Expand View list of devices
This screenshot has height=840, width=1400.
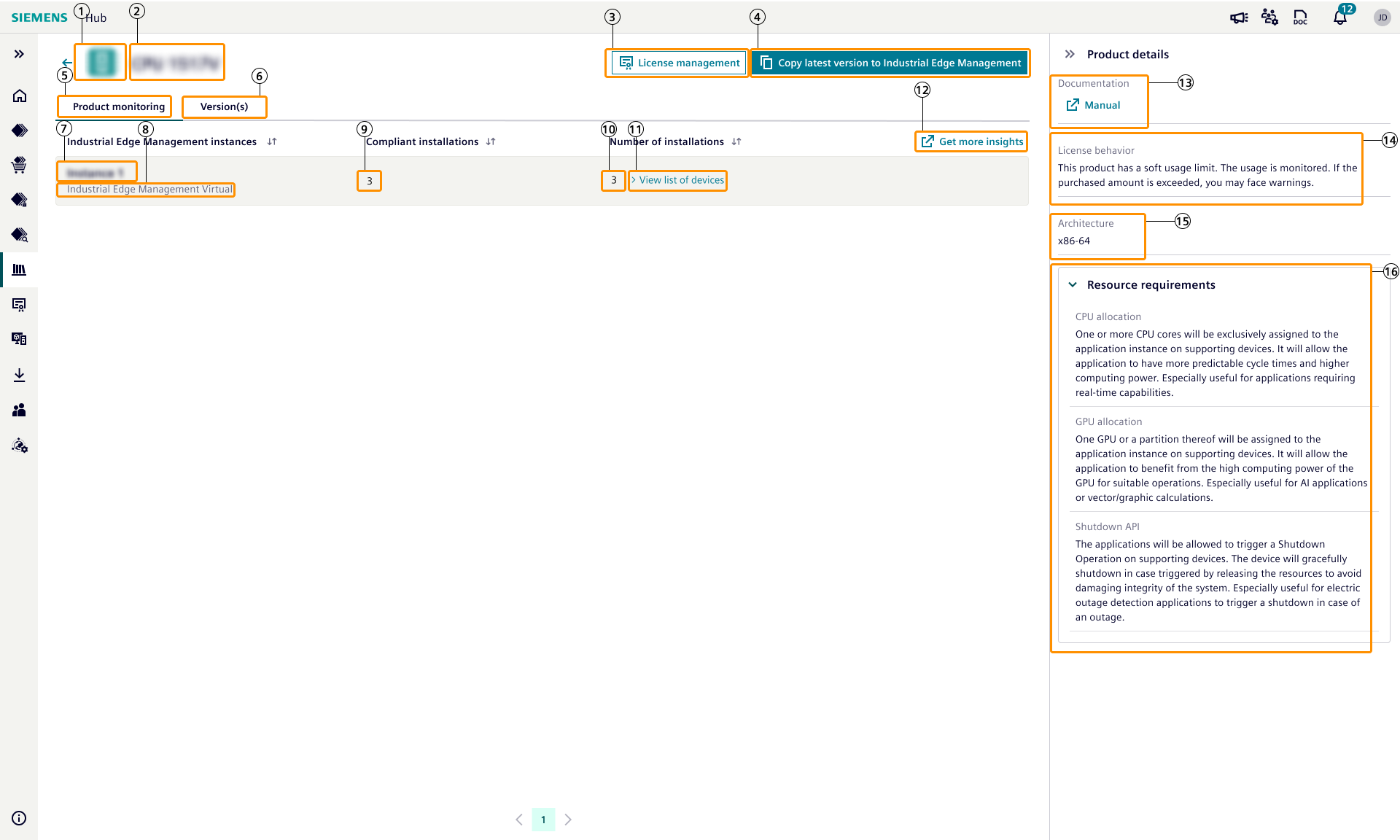coord(678,180)
